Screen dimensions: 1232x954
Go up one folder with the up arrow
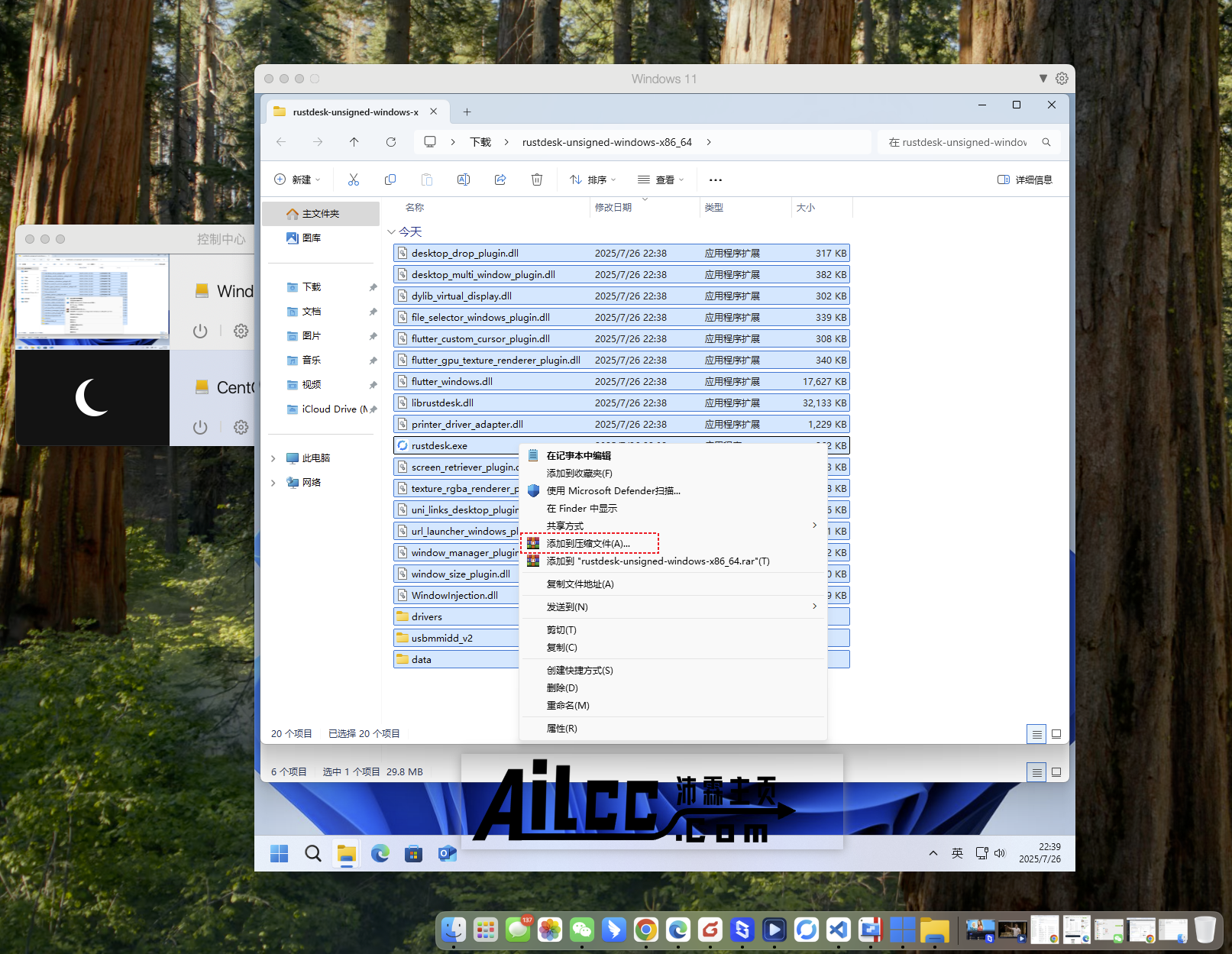pos(354,142)
